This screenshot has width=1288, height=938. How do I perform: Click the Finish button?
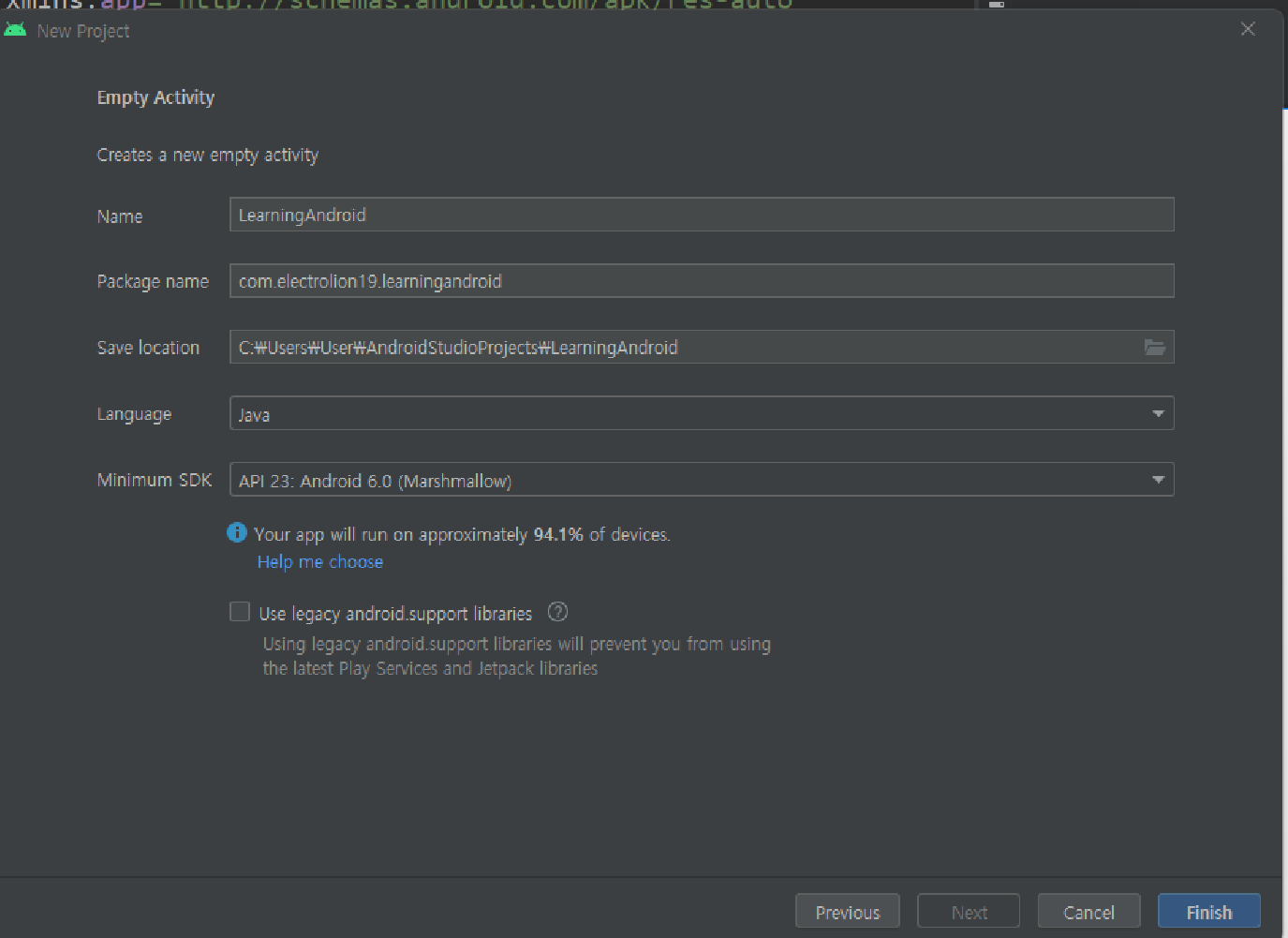coord(1208,912)
